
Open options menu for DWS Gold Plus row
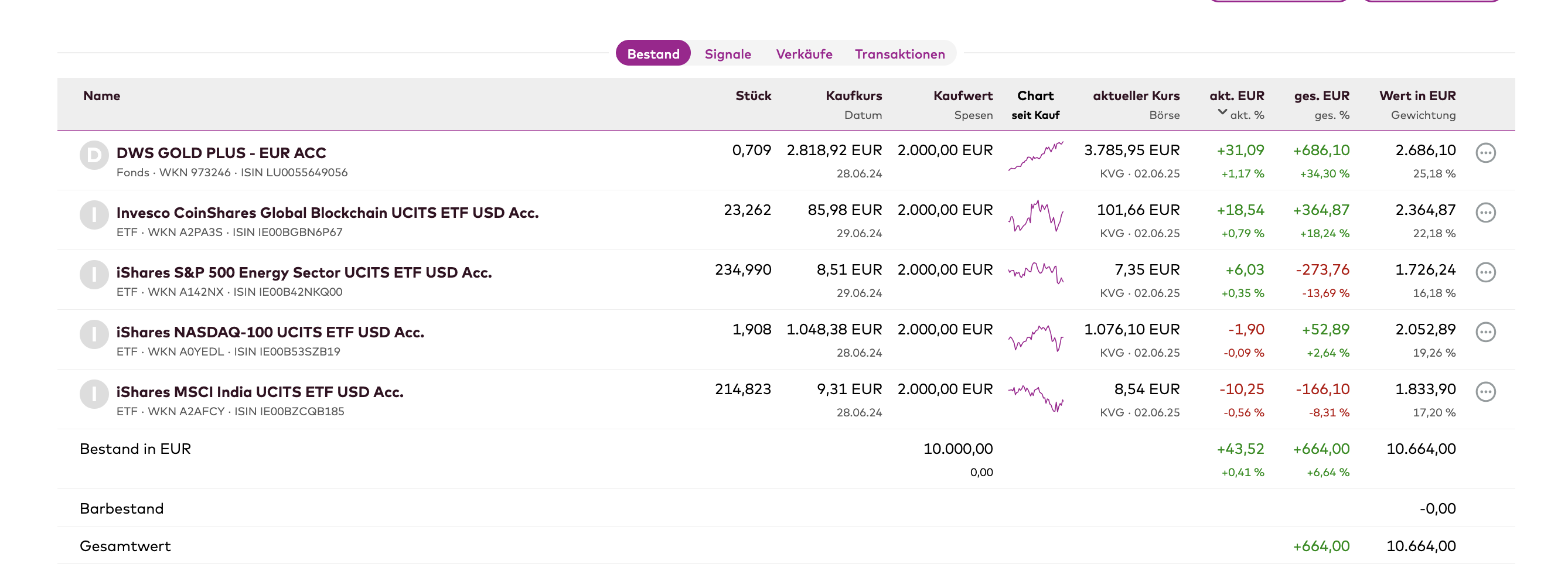(x=1485, y=153)
